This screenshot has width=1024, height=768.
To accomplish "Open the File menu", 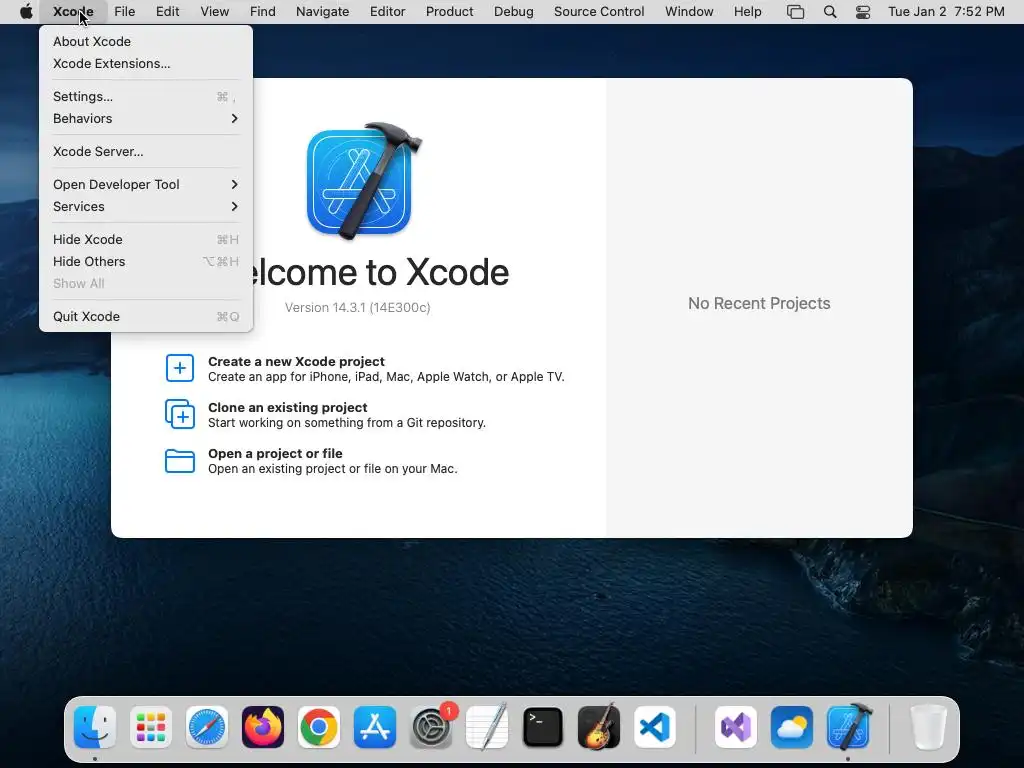I will pyautogui.click(x=124, y=11).
